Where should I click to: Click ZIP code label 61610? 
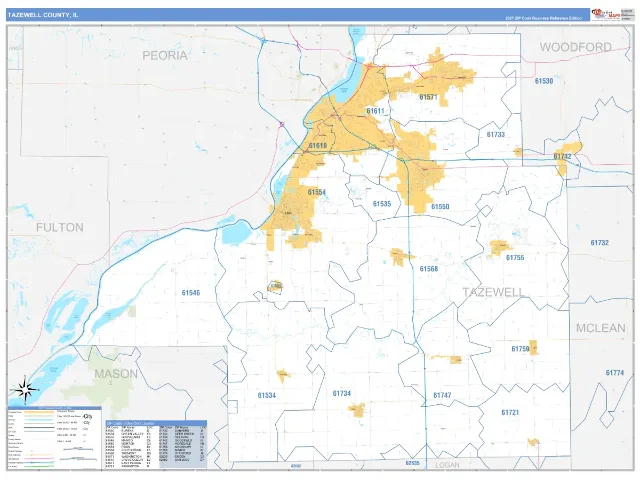pos(318,146)
